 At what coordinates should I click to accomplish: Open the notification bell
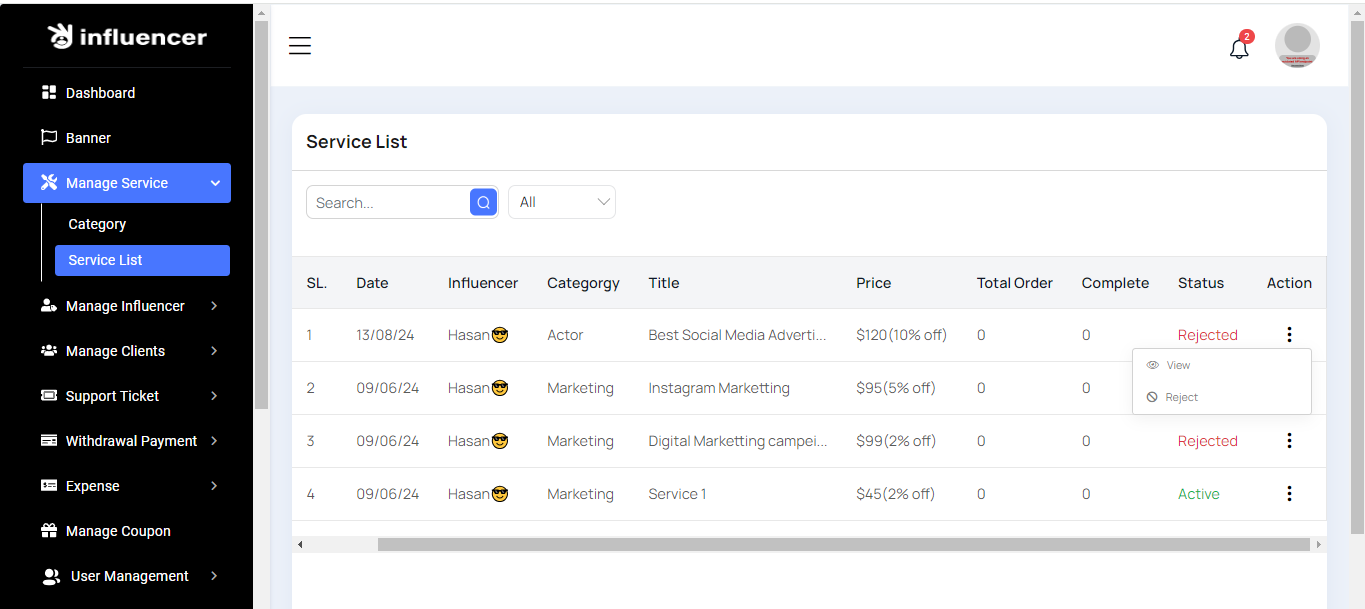pyautogui.click(x=1239, y=48)
